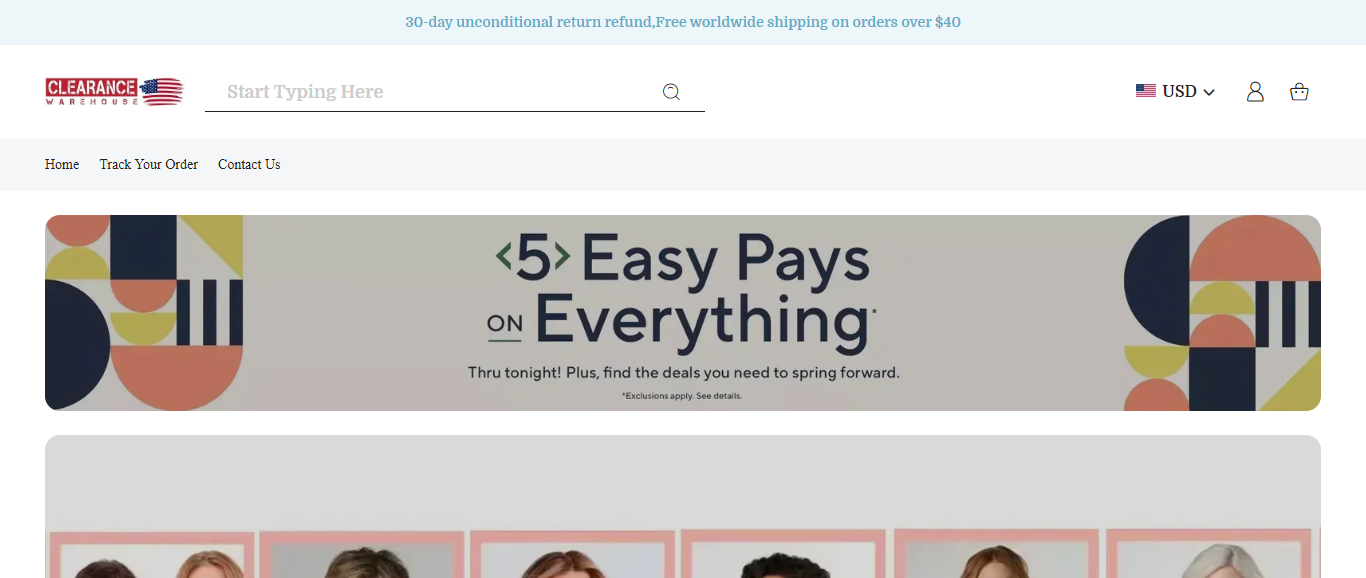Open Track Your Order page
The image size is (1366, 578).
coord(149,164)
